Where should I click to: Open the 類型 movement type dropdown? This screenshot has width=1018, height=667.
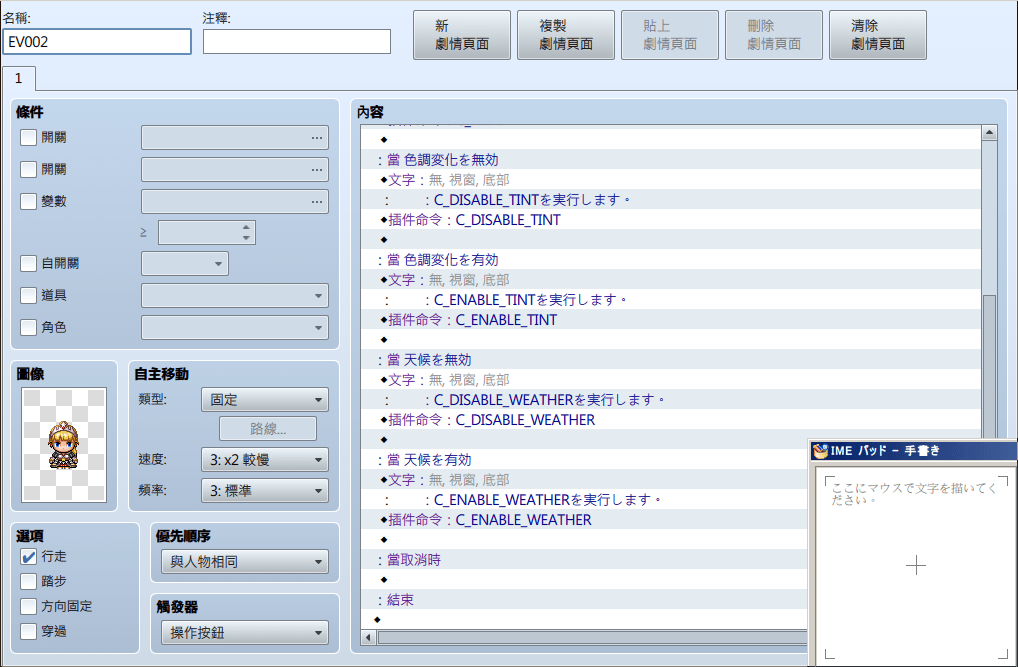[x=265, y=399]
